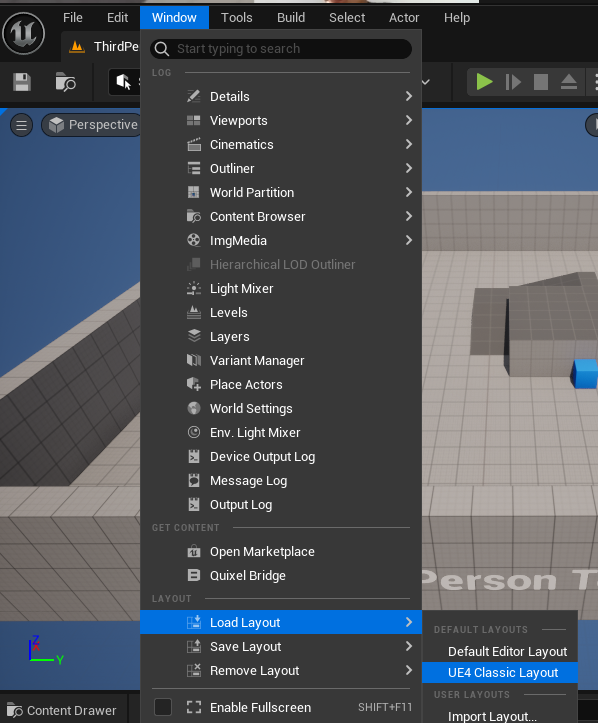Image resolution: width=598 pixels, height=723 pixels.
Task: Click the Unreal Engine logo icon
Action: click(24, 33)
